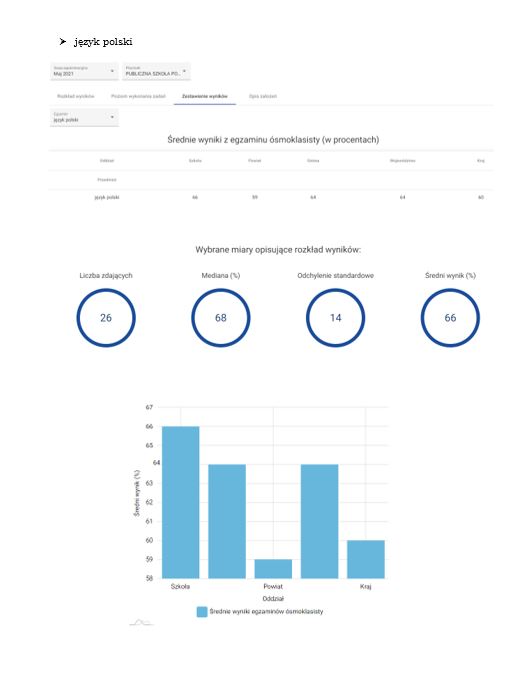Screen dimensions: 510x675
Task: Click the Średnie wyniki egzaminów legend label
Action: 266,612
